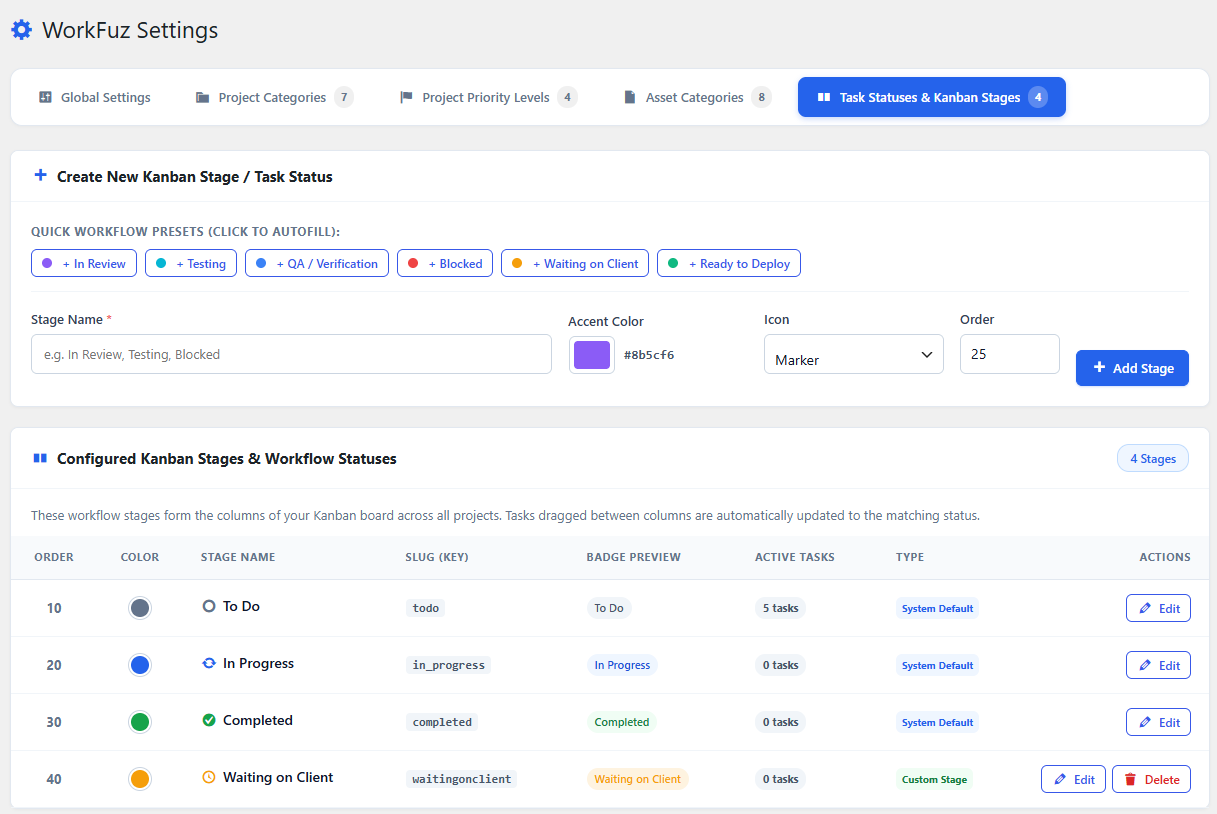Edit the Completed stage

(1158, 722)
